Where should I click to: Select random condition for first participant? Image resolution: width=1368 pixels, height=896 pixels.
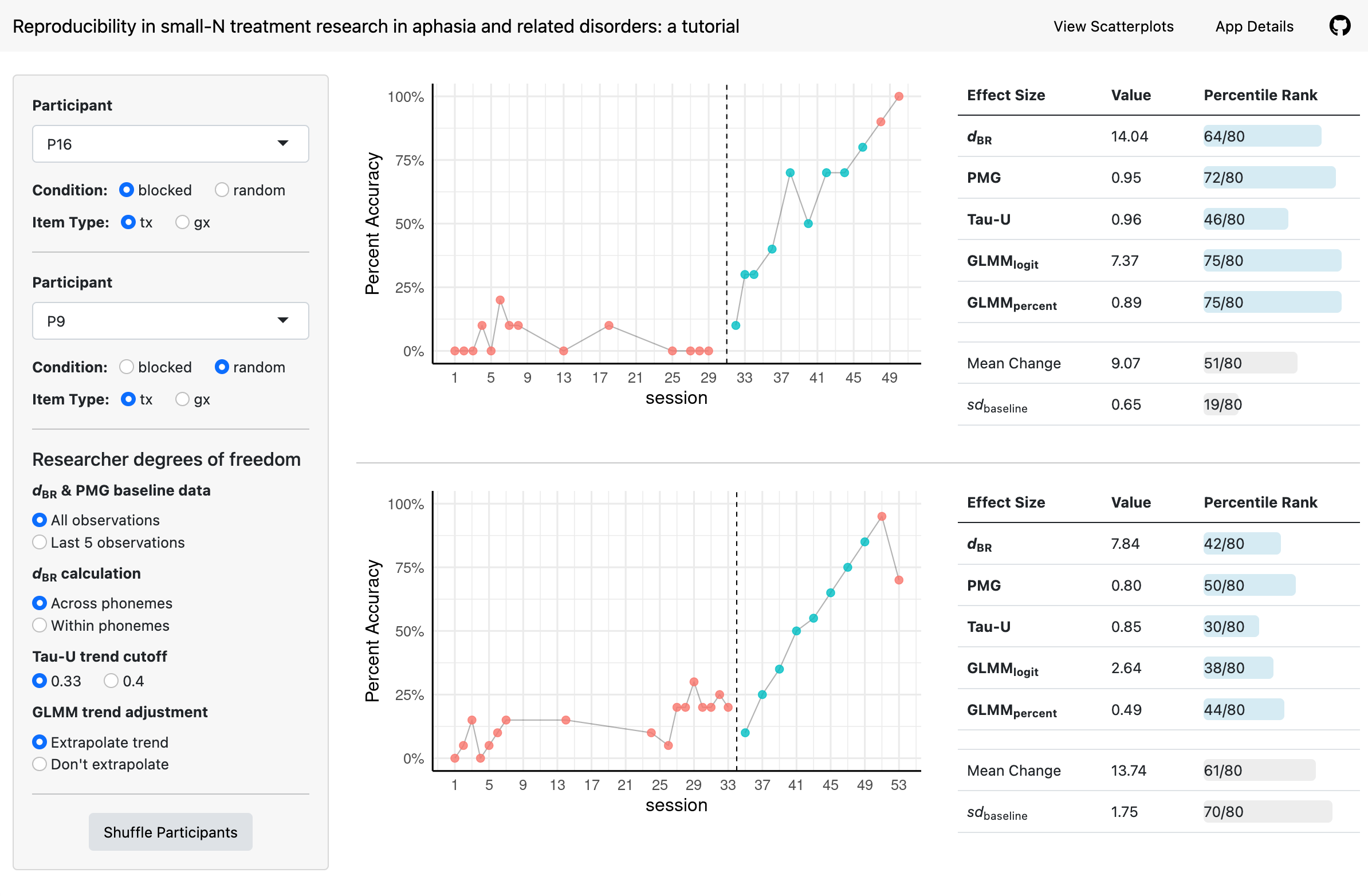point(222,190)
